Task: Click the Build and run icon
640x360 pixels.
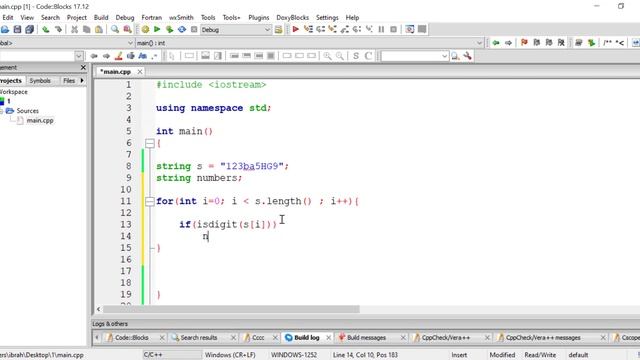Action: (x=169, y=29)
